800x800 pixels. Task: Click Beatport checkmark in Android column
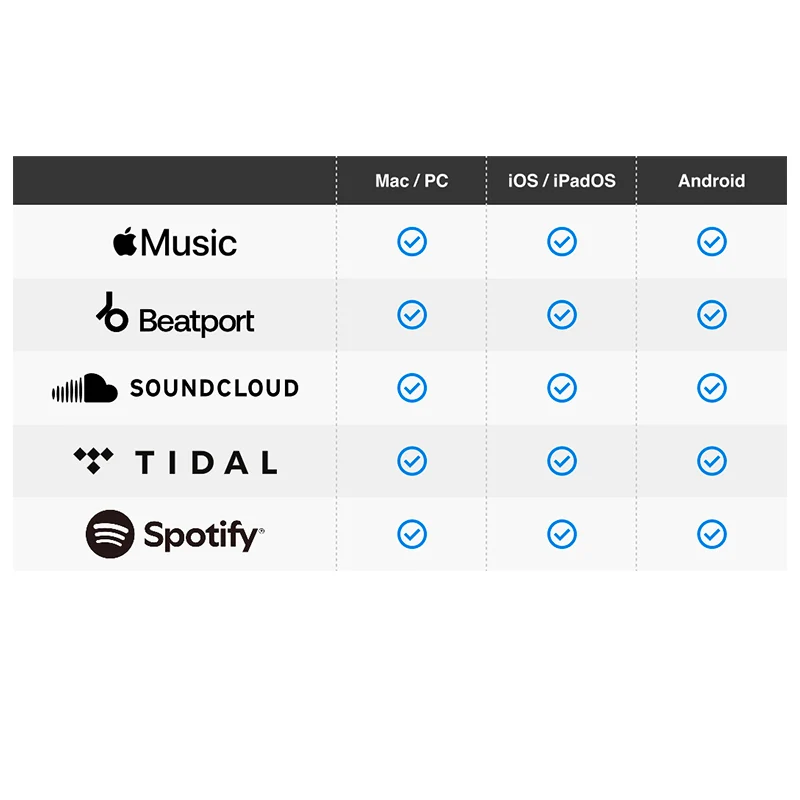point(712,314)
